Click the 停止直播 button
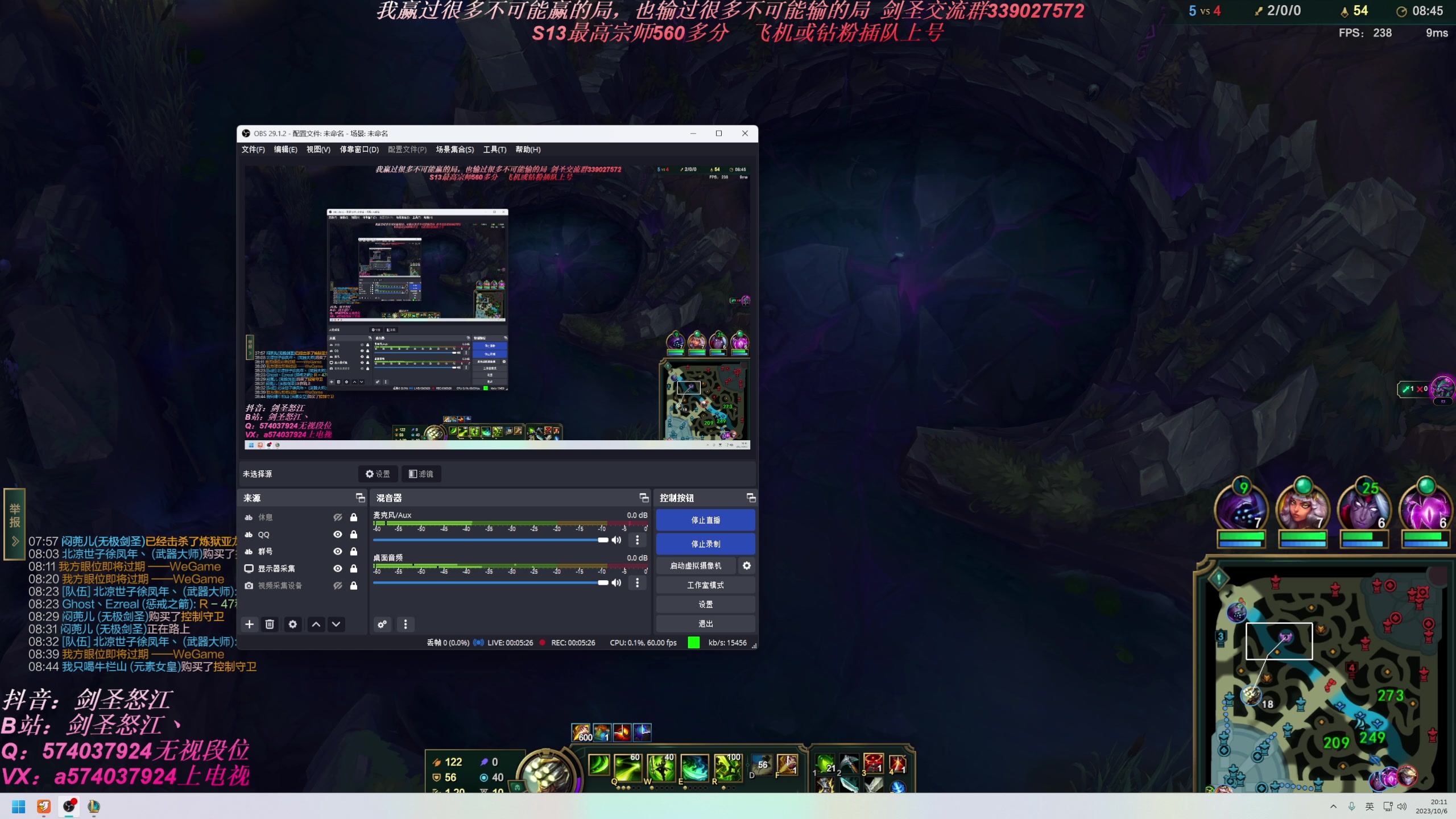1456x819 pixels. [x=705, y=520]
